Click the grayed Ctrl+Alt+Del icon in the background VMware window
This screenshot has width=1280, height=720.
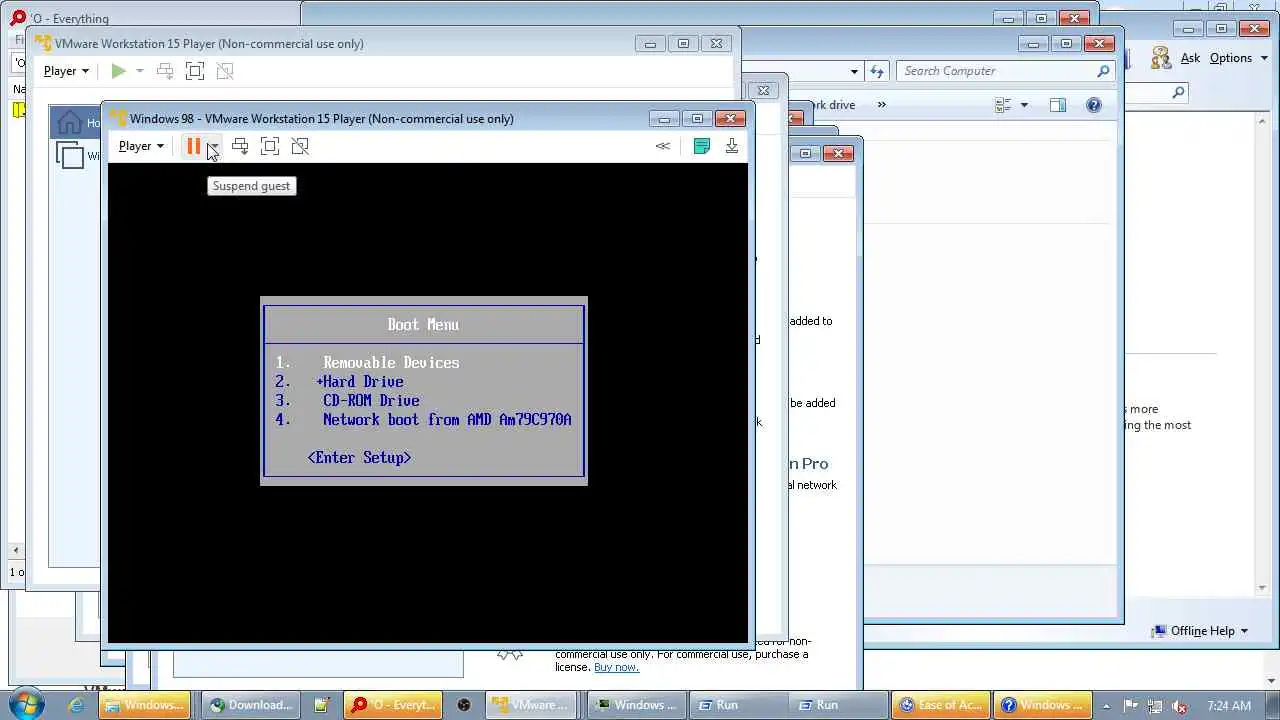(165, 71)
